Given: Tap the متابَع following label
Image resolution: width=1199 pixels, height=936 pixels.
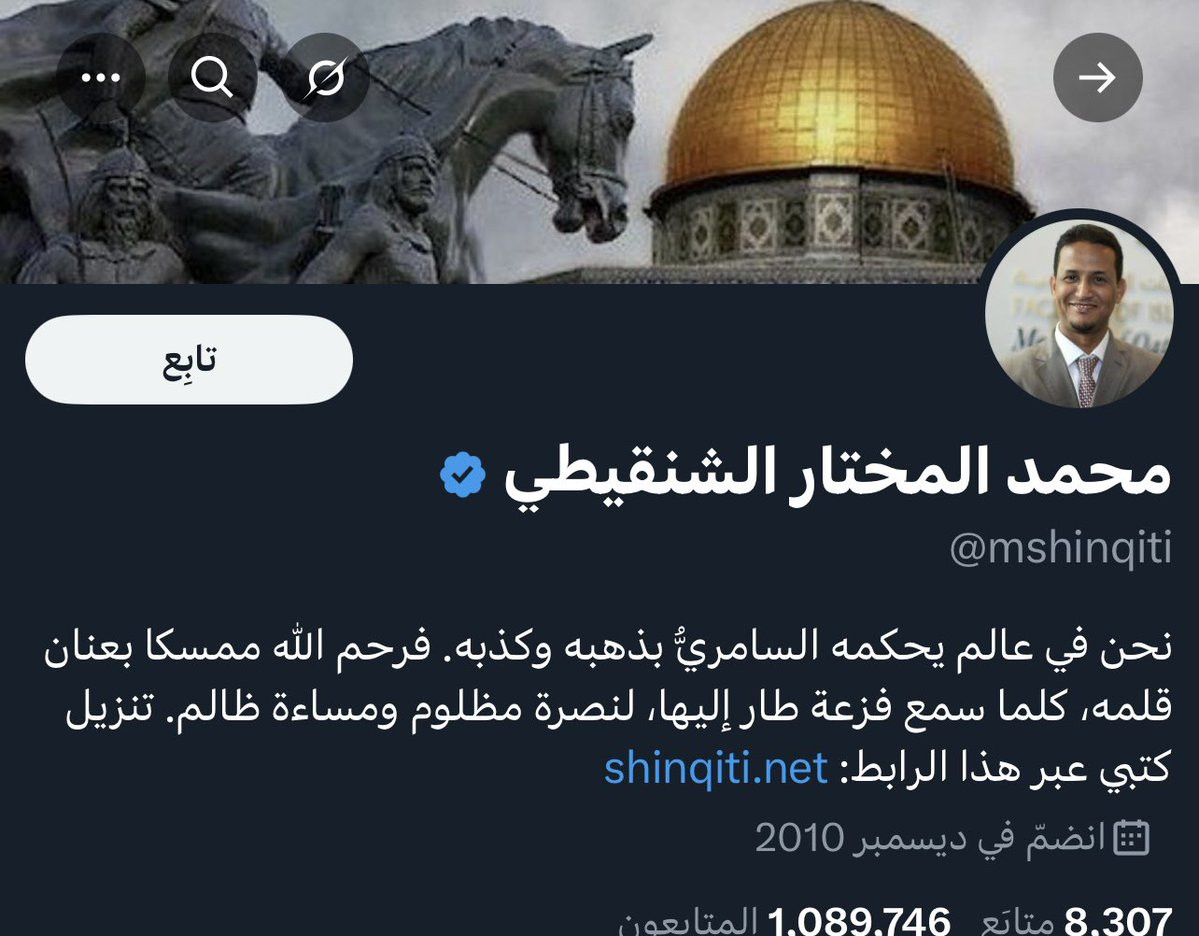Looking at the screenshot, I should coord(1017,921).
